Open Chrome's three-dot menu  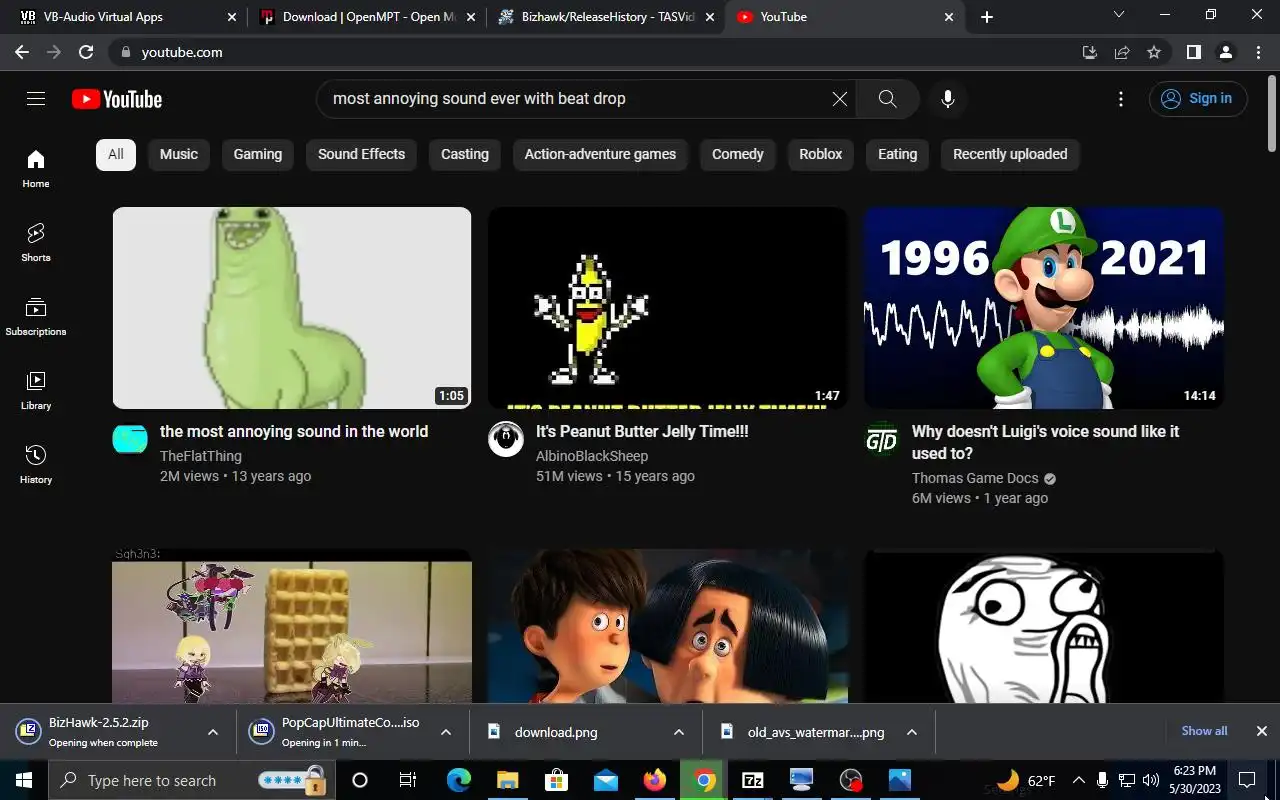pos(1257,52)
